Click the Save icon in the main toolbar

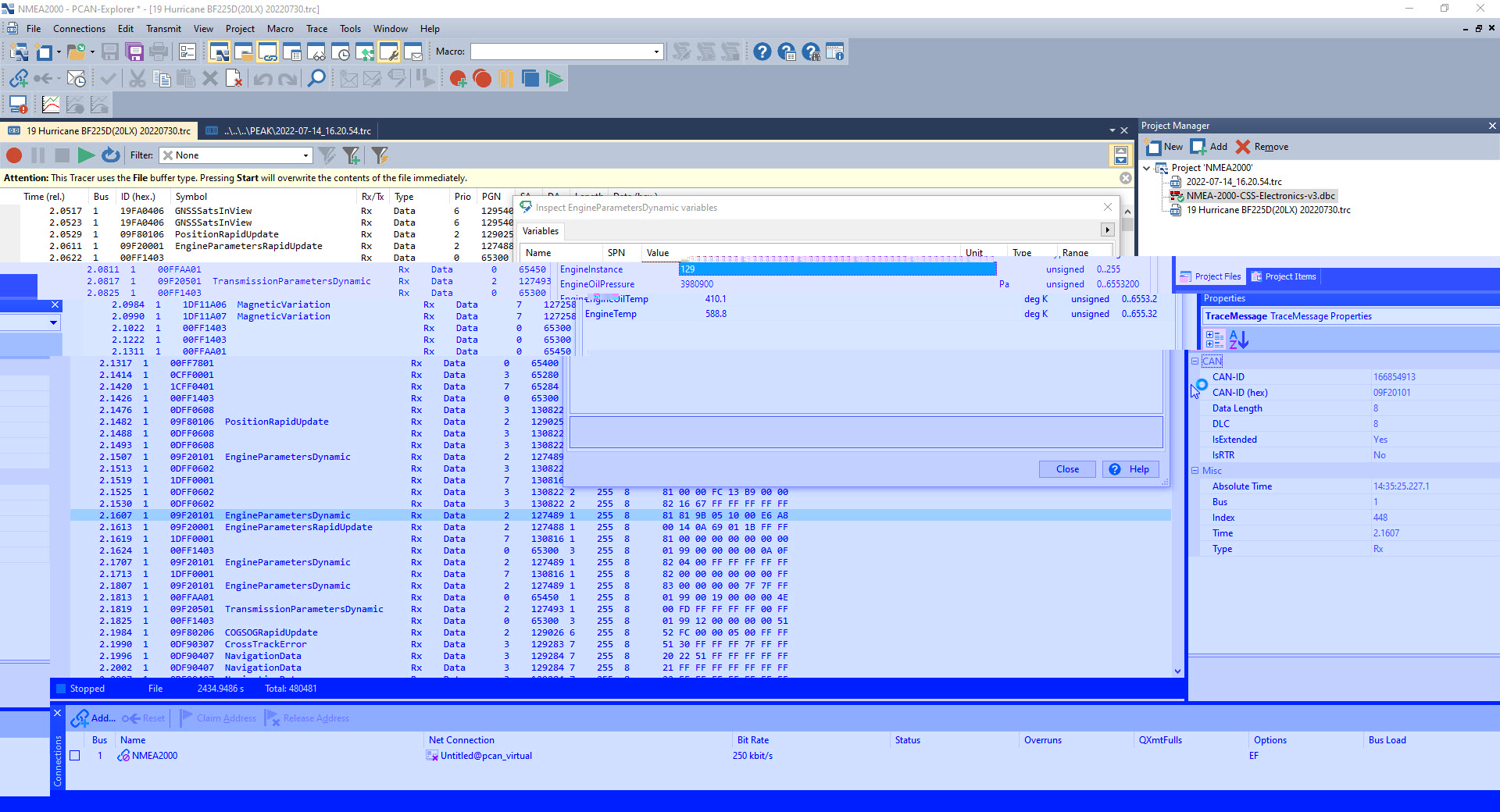(x=110, y=52)
